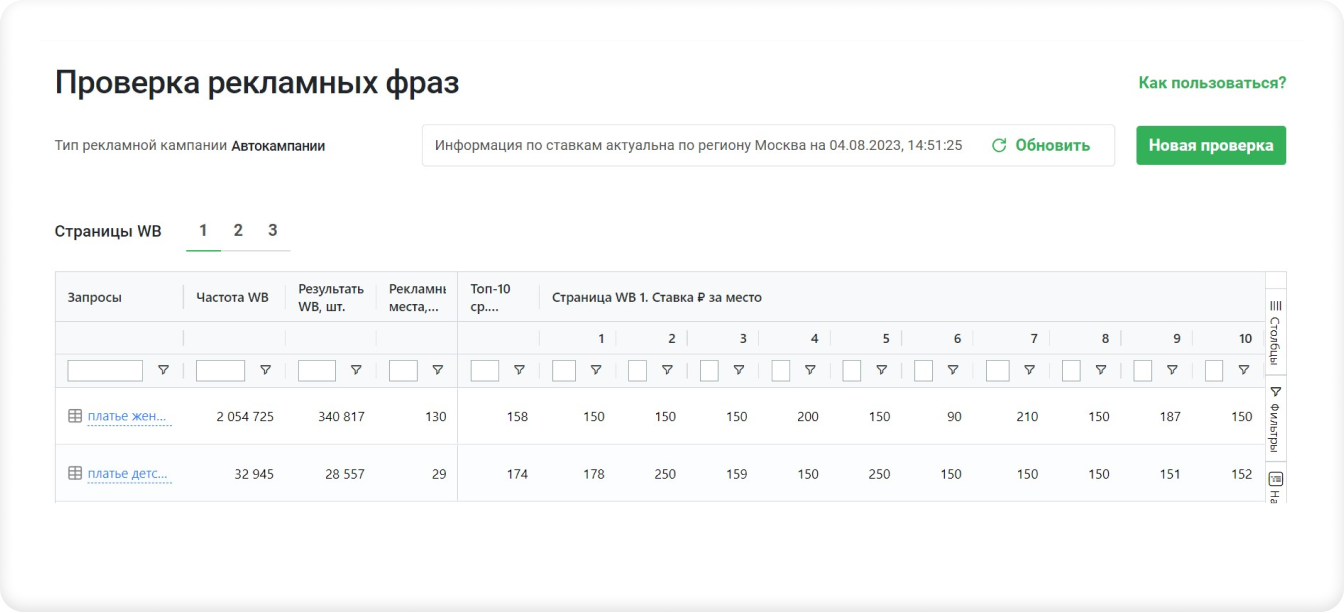The height and width of the screenshot is (613, 1344).
Task: Click the filter funnel for Результат WB column
Action: pos(356,370)
